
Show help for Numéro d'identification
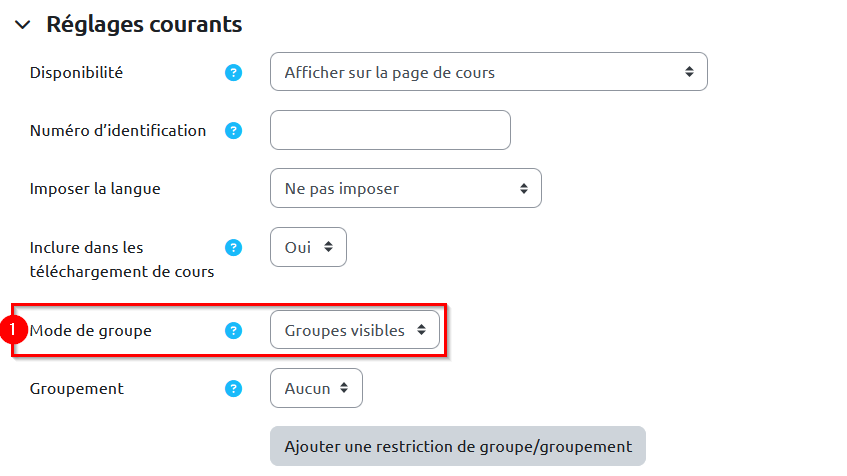pyautogui.click(x=234, y=130)
